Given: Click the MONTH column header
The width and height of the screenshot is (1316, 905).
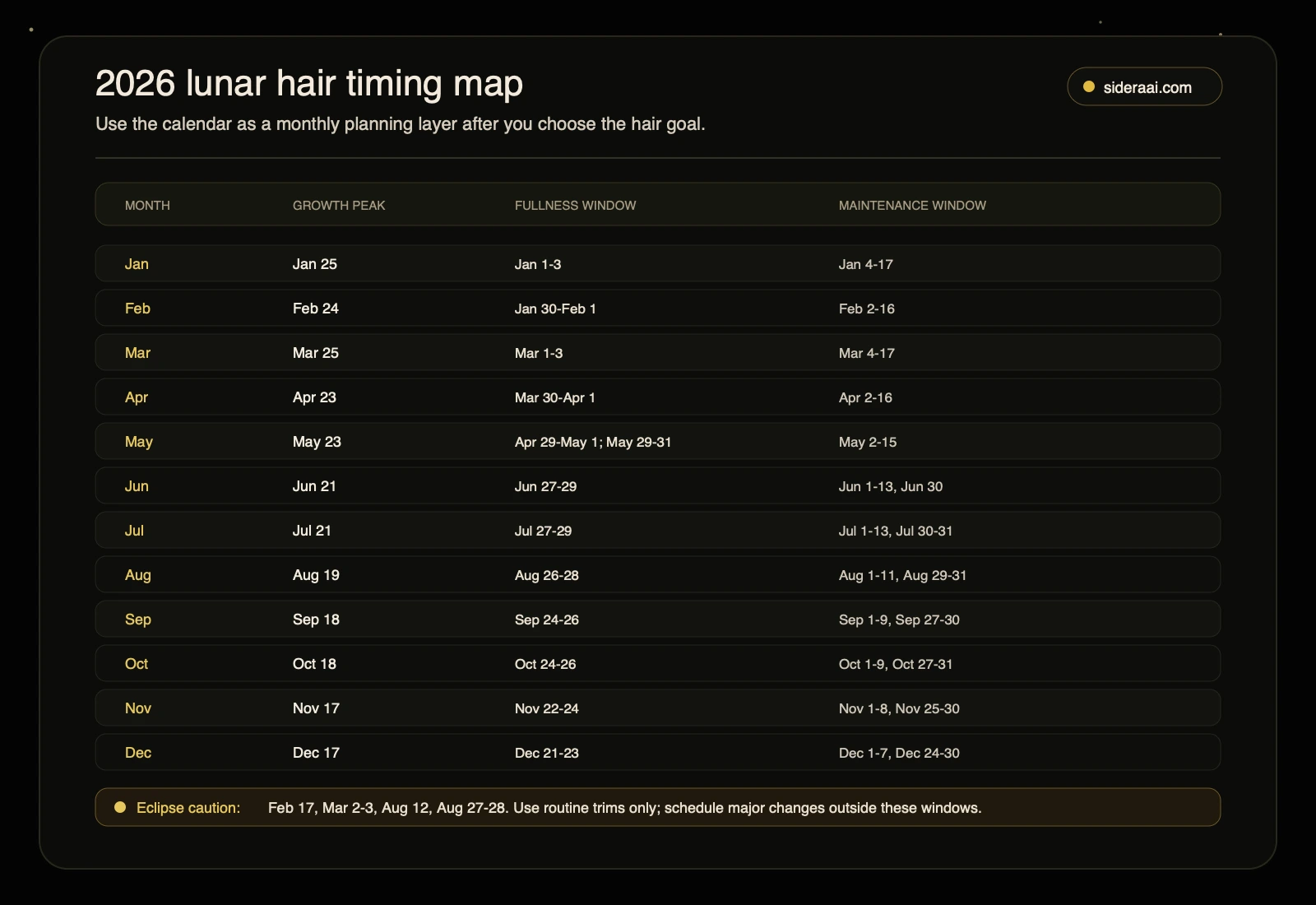Looking at the screenshot, I should 147,205.
